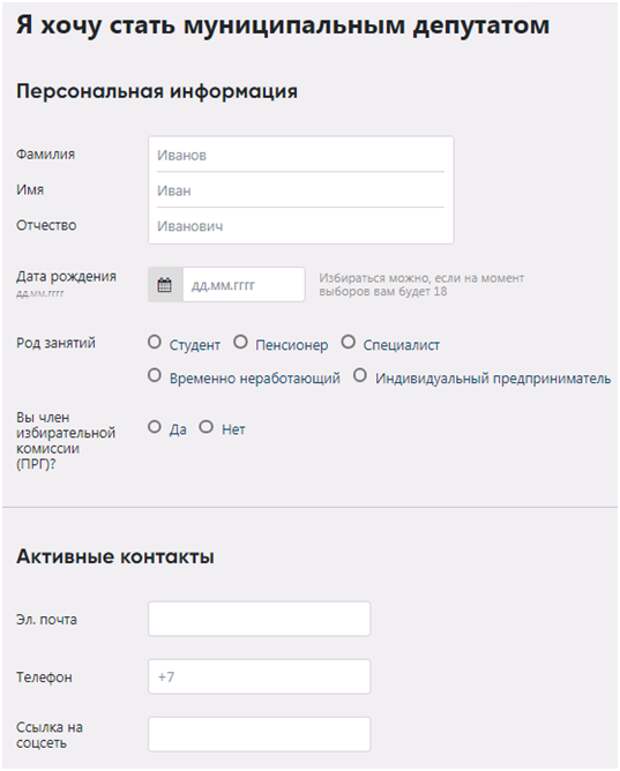Click the Род занятий label
The height and width of the screenshot is (771, 620).
[x=56, y=343]
